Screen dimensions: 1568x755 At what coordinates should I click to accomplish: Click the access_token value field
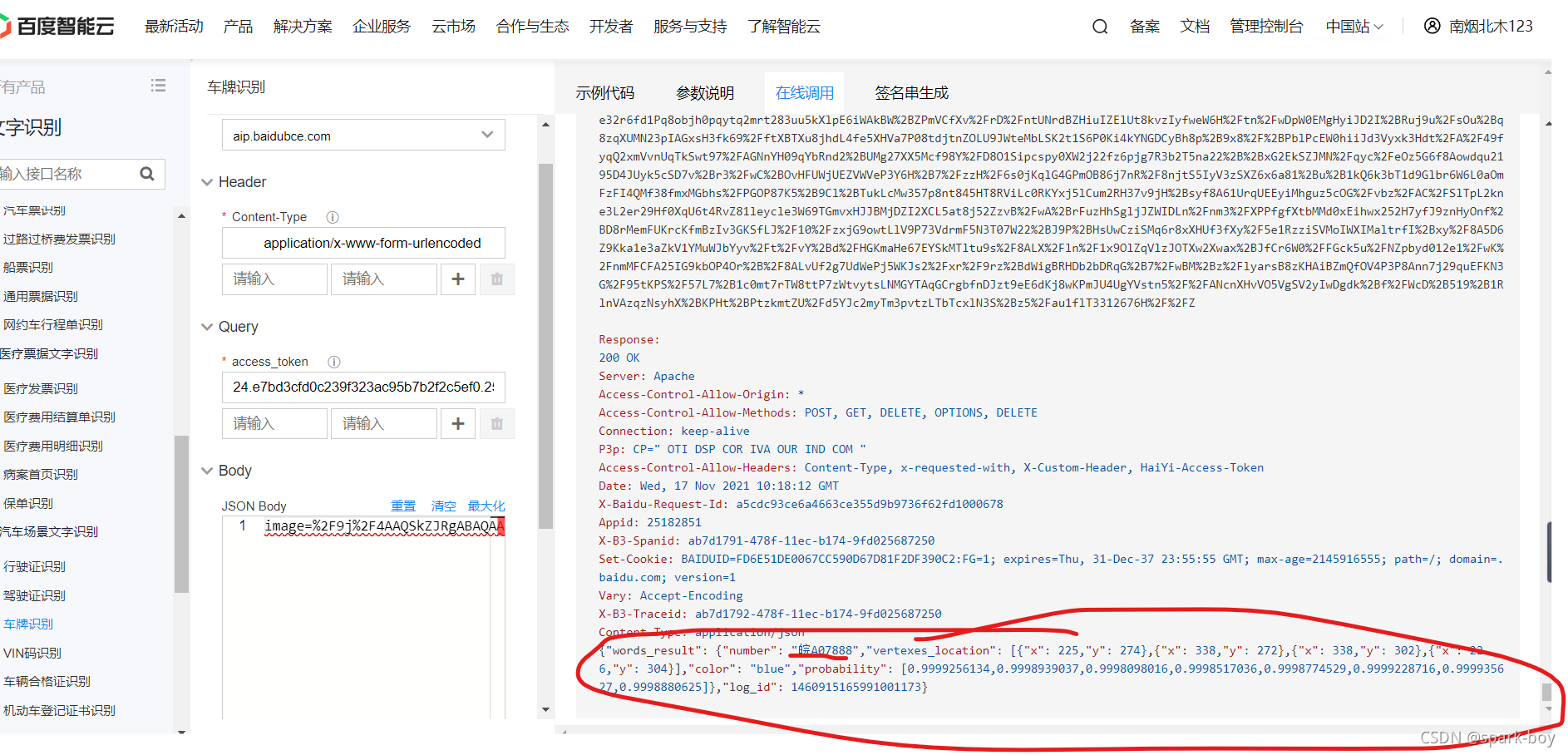click(x=363, y=387)
